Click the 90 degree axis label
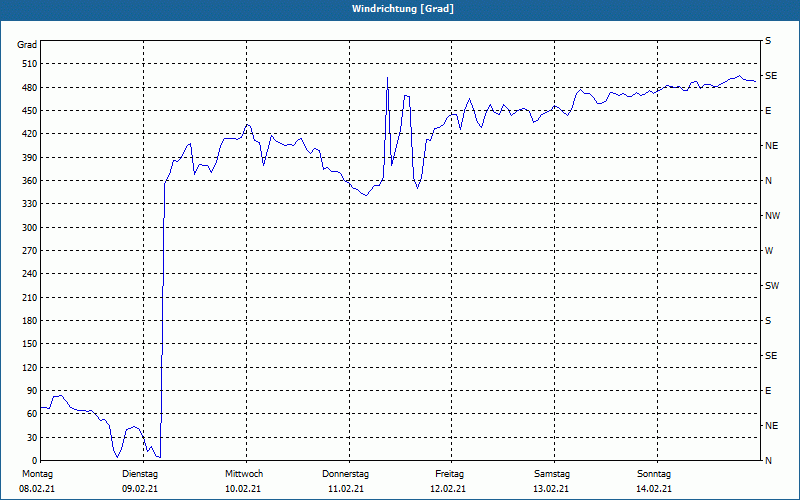 [32, 391]
